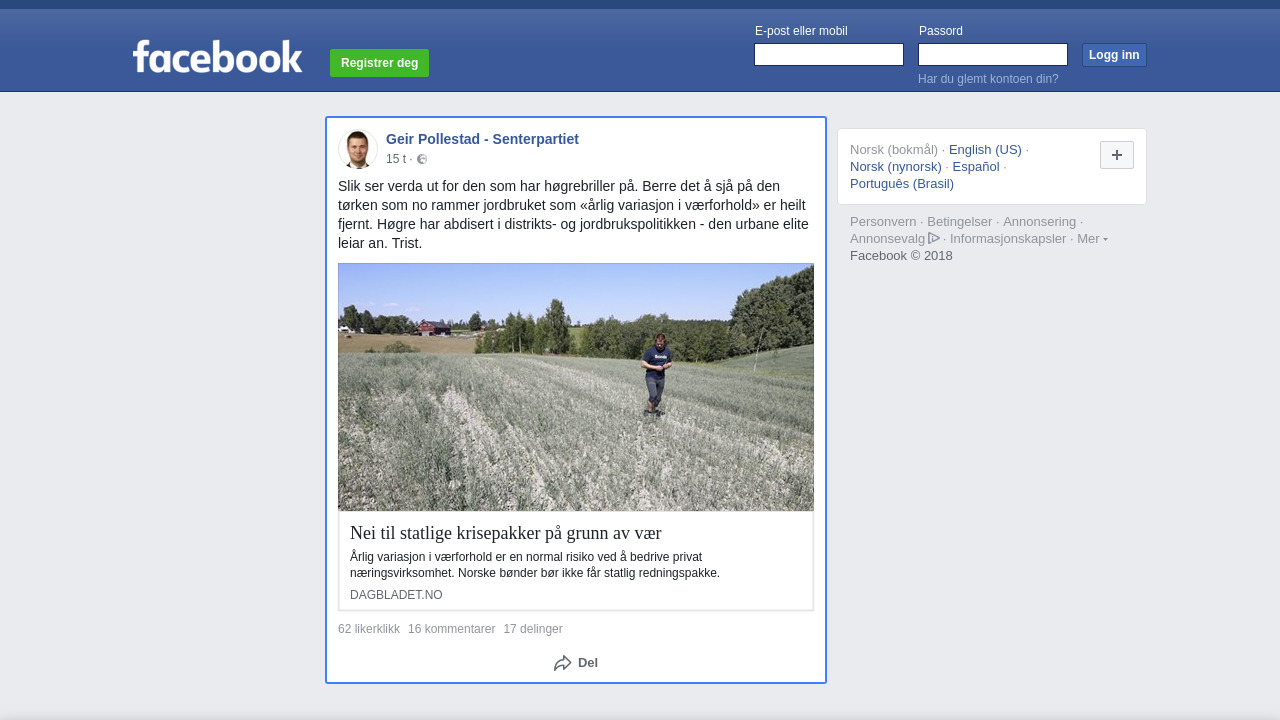
Task: Focus the Passord field
Action: click(x=993, y=55)
